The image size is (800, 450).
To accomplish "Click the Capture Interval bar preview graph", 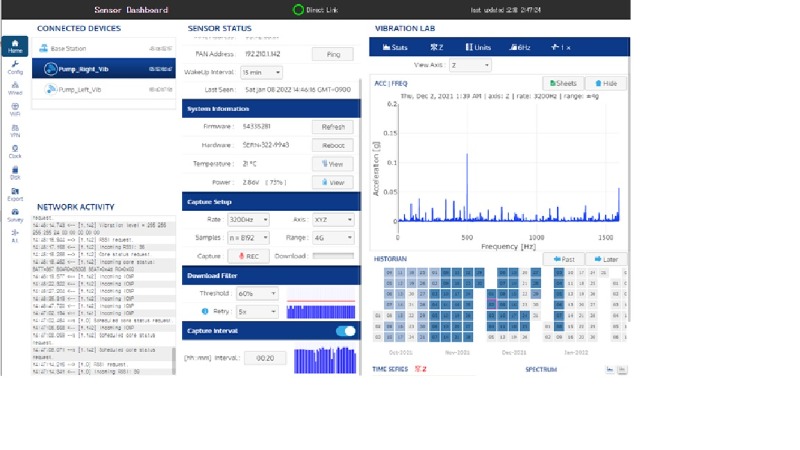I will [325, 360].
